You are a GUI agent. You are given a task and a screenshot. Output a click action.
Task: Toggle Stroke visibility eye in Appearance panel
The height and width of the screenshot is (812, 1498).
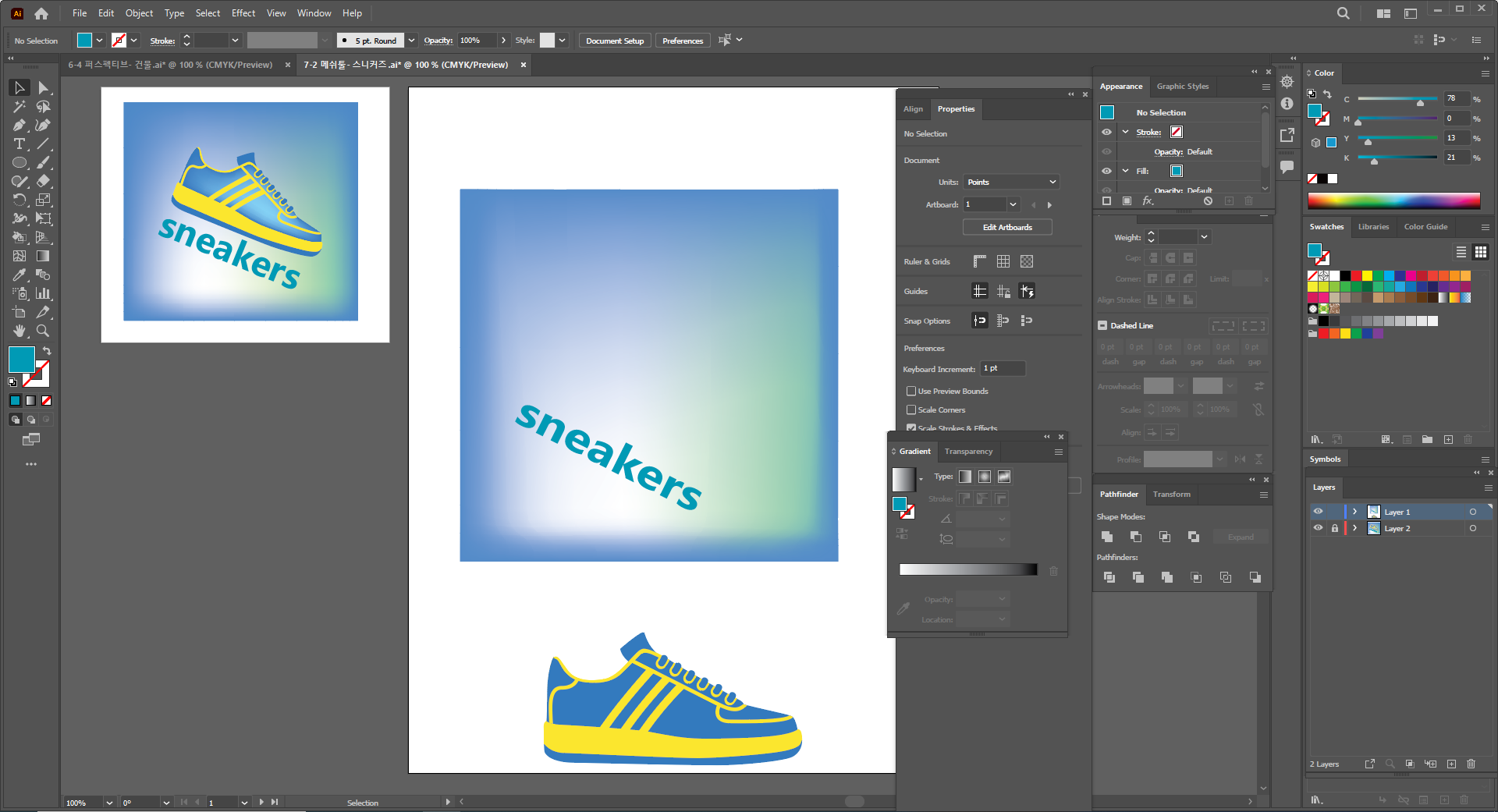[1106, 132]
